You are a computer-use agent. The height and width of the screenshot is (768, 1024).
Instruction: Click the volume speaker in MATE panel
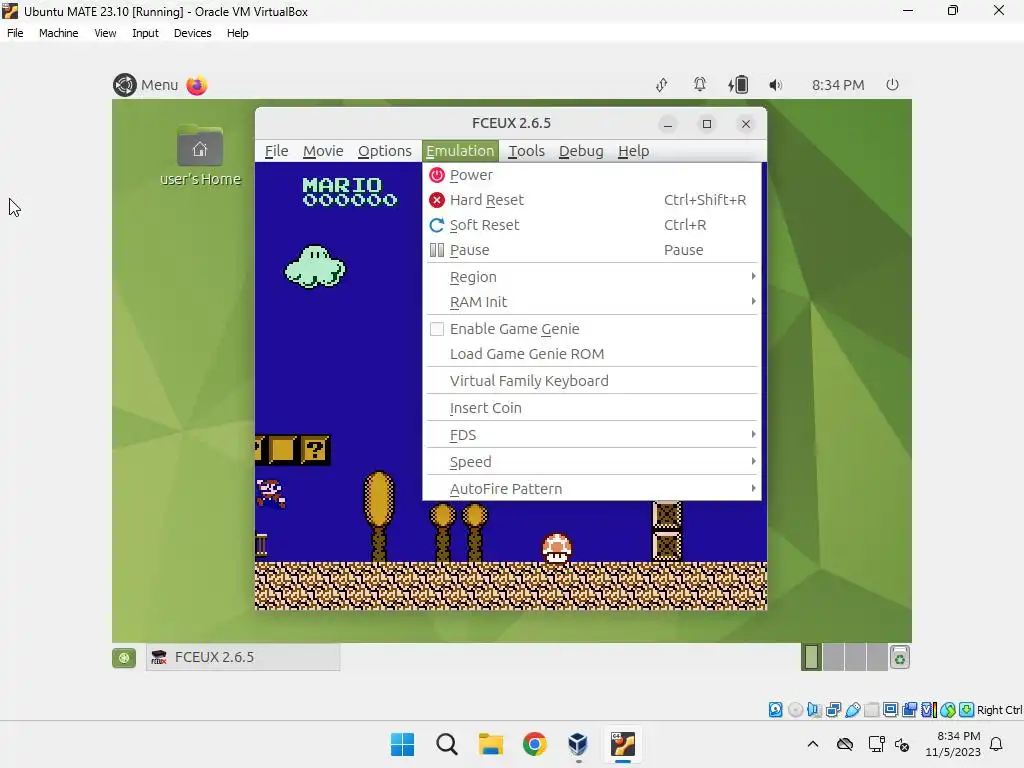[x=775, y=85]
